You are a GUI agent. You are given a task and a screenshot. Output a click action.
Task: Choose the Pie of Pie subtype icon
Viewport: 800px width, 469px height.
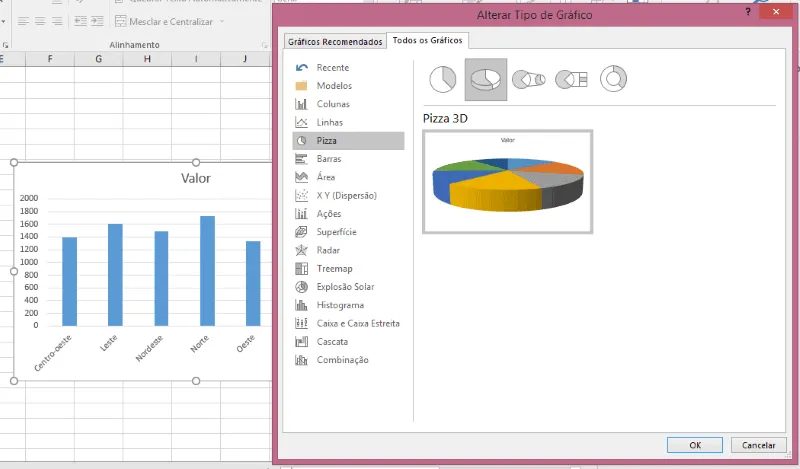[x=529, y=79]
